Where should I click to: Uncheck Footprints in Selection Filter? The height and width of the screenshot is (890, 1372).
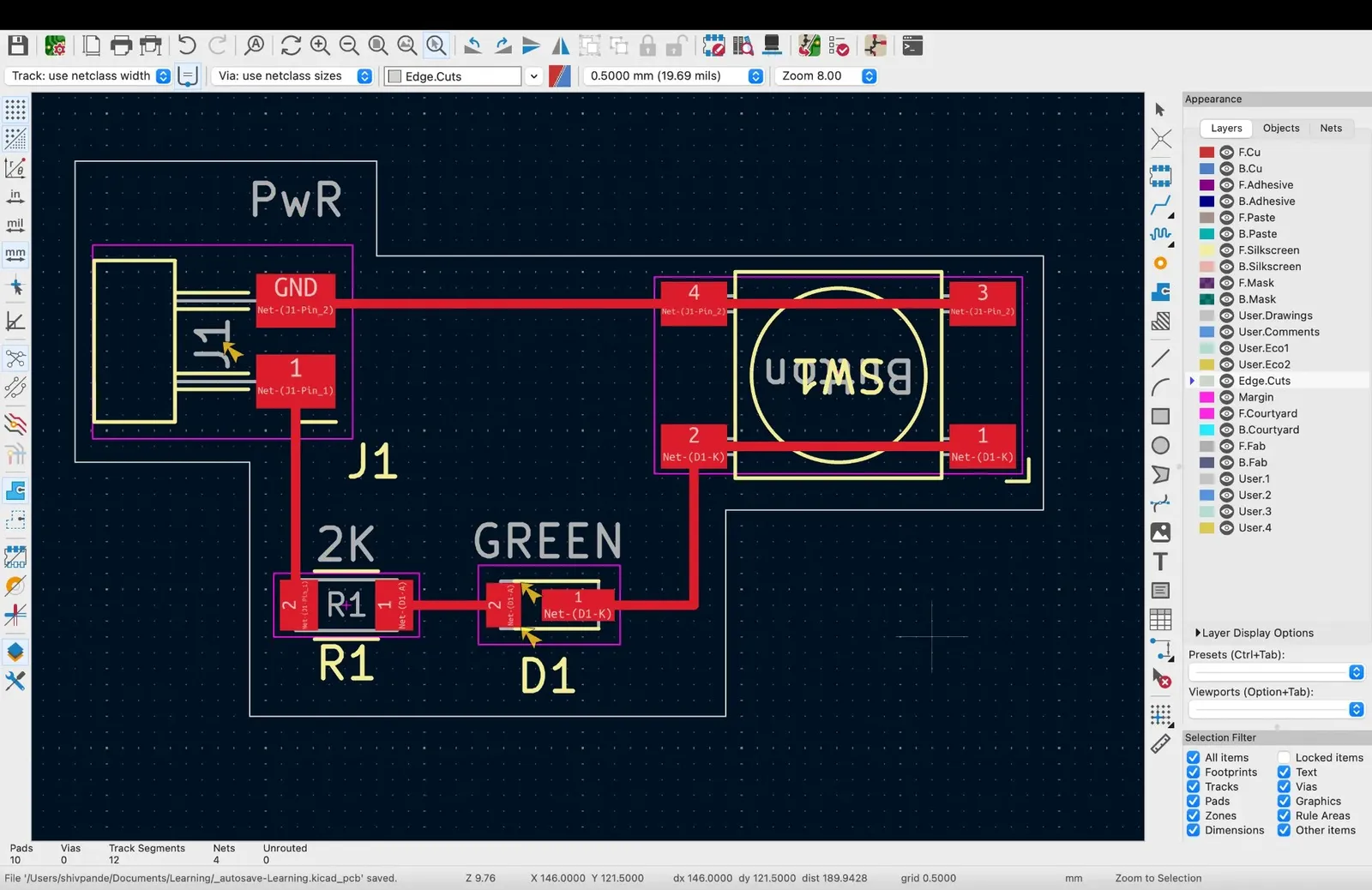click(x=1193, y=772)
